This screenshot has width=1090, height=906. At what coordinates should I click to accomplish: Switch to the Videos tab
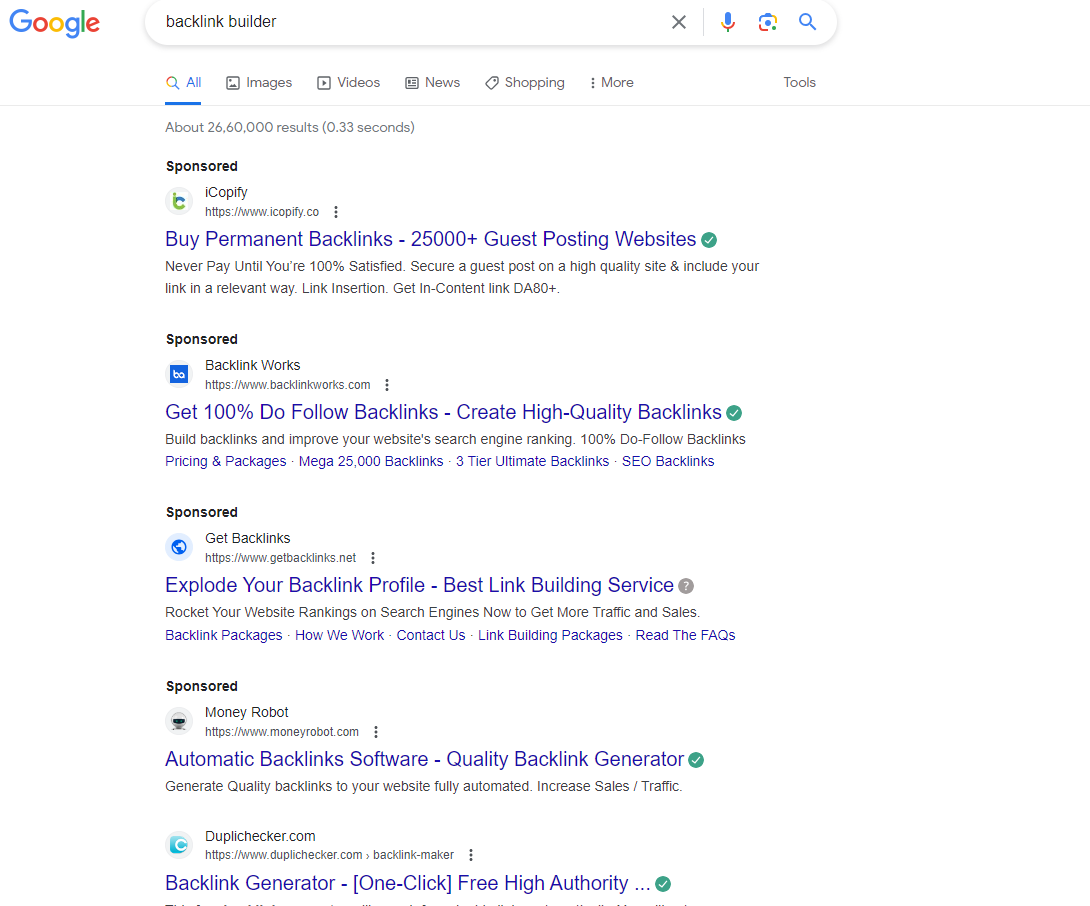(x=349, y=83)
